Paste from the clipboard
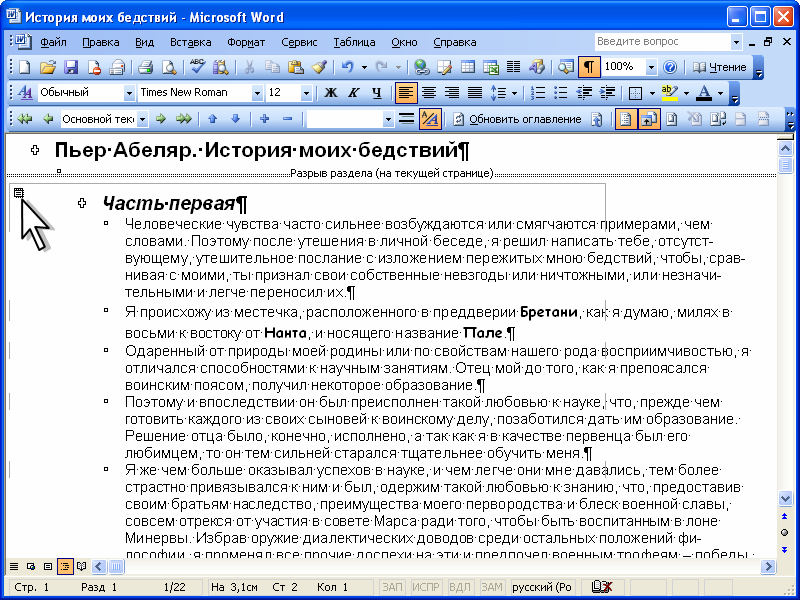800x600 pixels. [296, 67]
